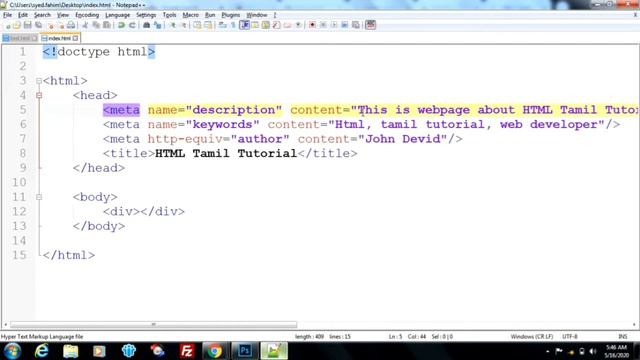This screenshot has width=640, height=360.
Task: Toggle synchronized vertical scrolling
Action: (x=198, y=25)
